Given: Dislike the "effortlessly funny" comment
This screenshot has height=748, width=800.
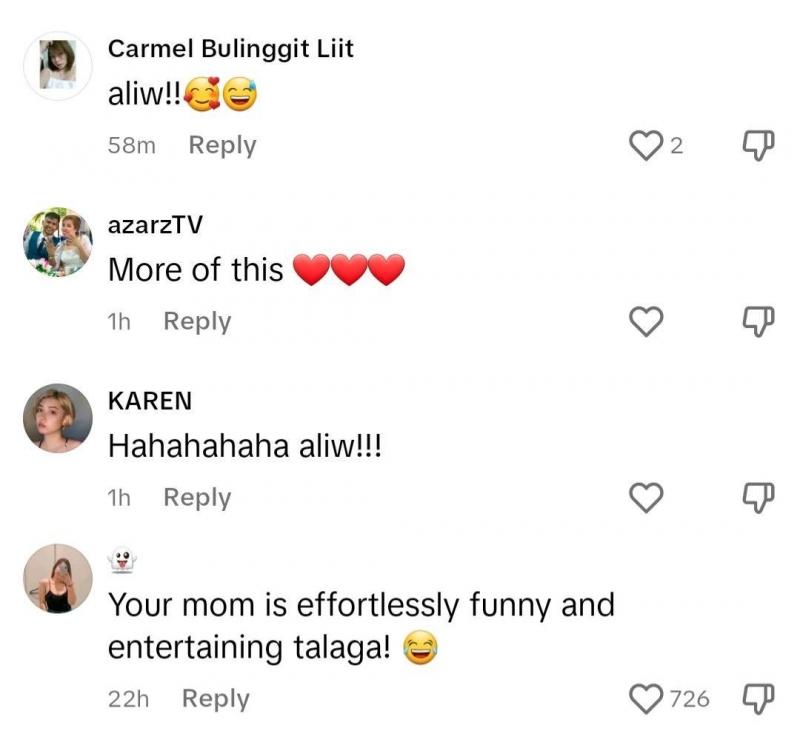Looking at the screenshot, I should [759, 698].
